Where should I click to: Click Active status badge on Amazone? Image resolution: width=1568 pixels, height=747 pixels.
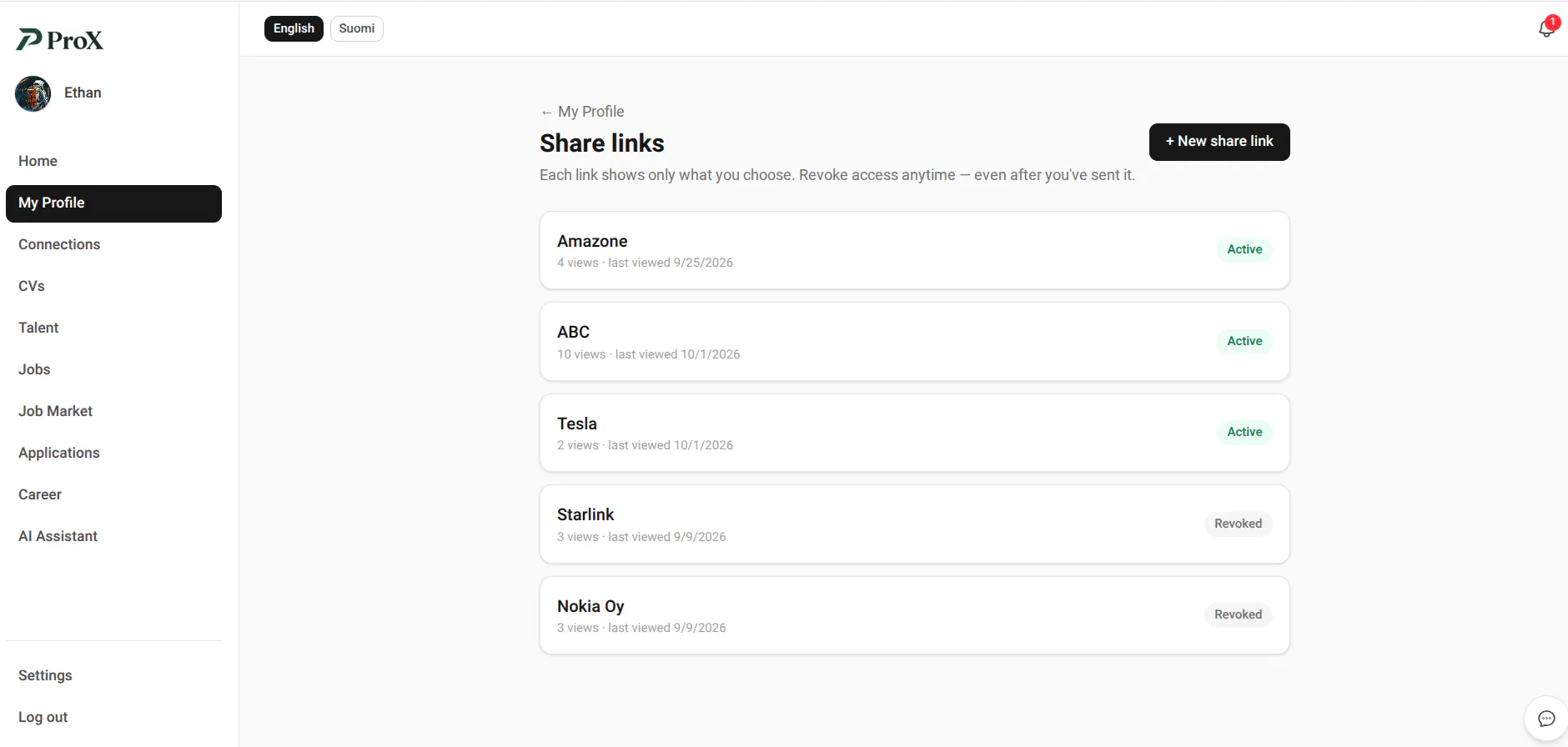coord(1244,249)
